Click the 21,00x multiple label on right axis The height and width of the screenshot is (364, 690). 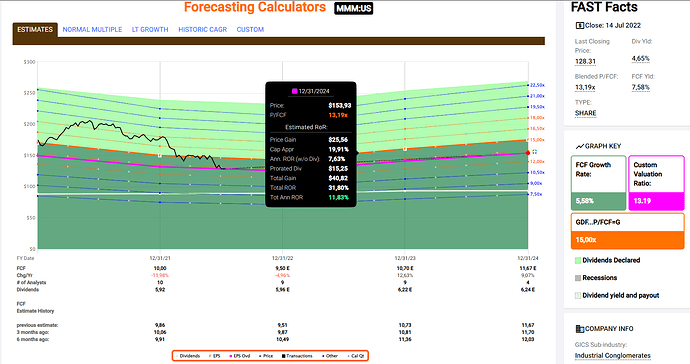tap(537, 96)
